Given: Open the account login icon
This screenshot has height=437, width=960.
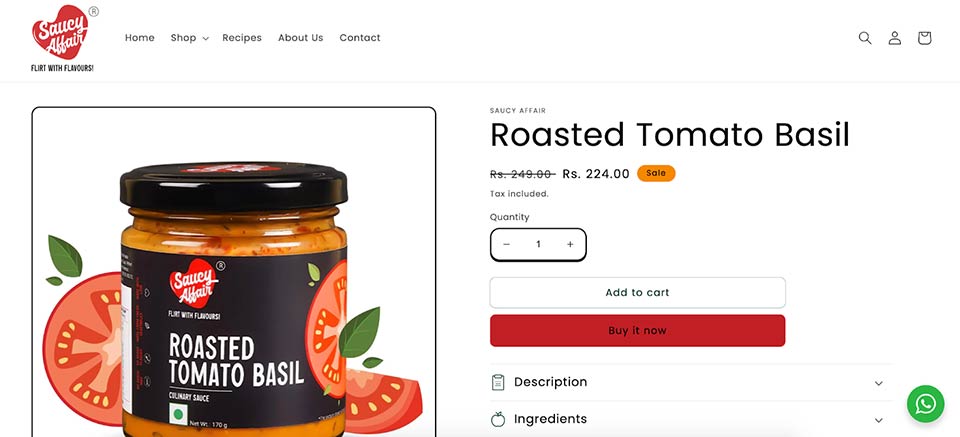Looking at the screenshot, I should pos(894,38).
